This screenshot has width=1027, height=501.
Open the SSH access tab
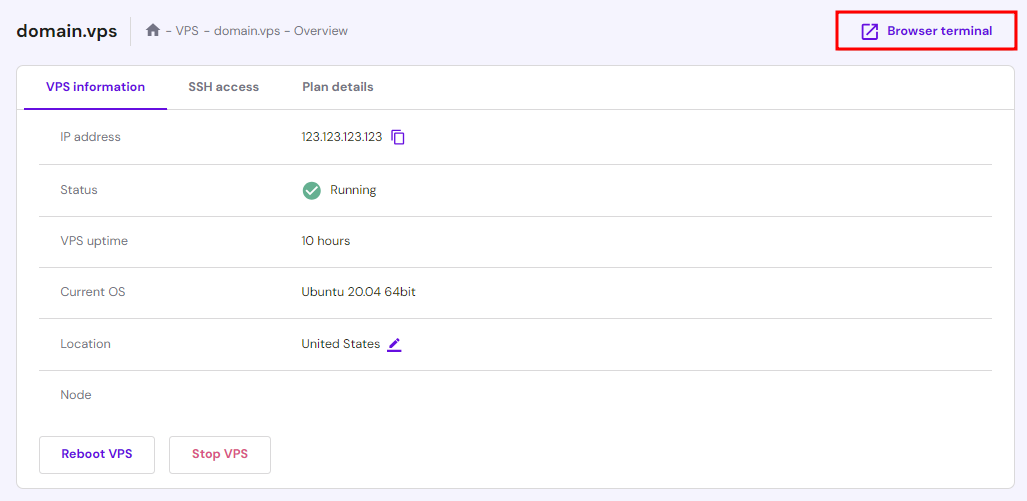tap(223, 87)
